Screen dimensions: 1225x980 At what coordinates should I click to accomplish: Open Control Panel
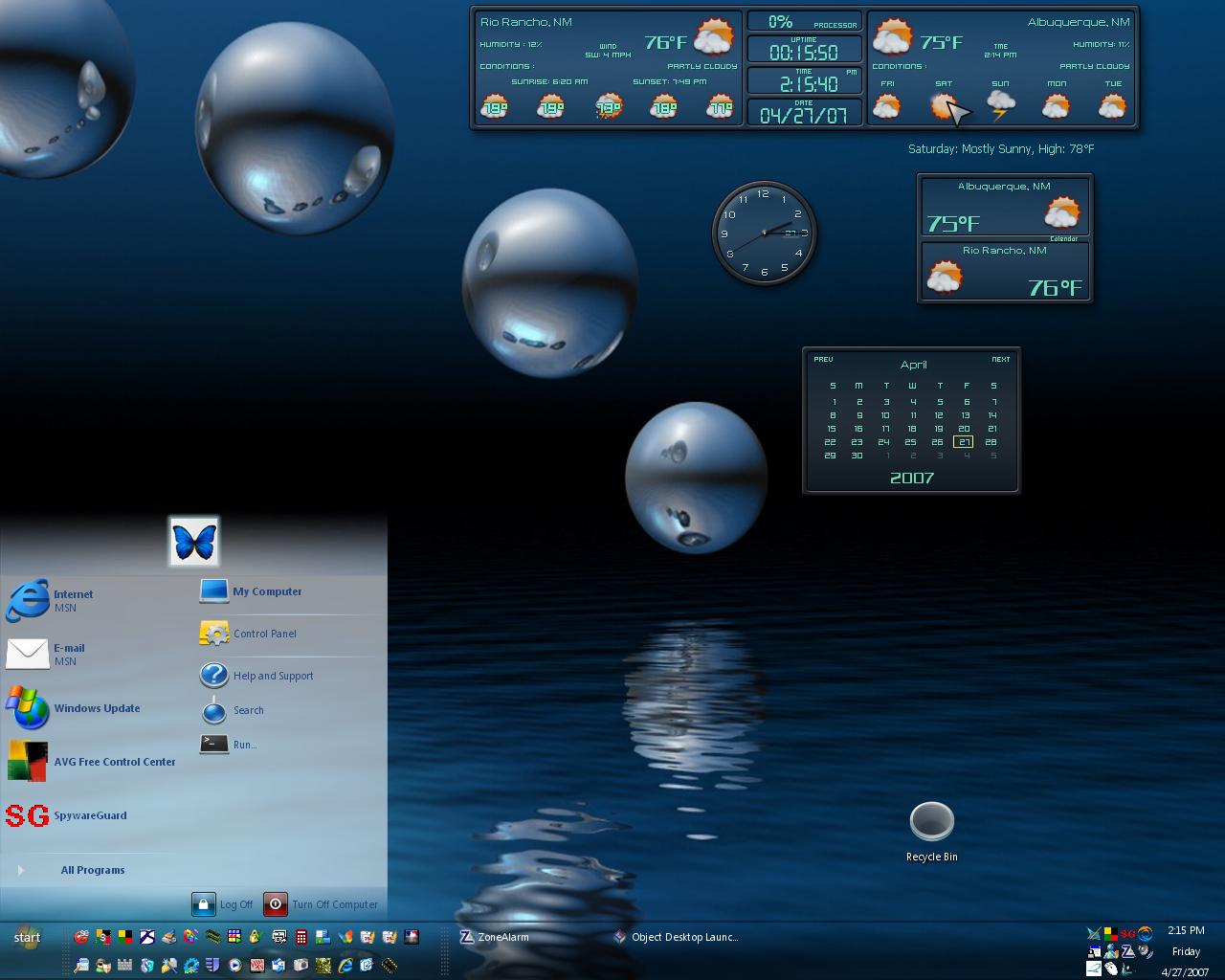point(249,634)
